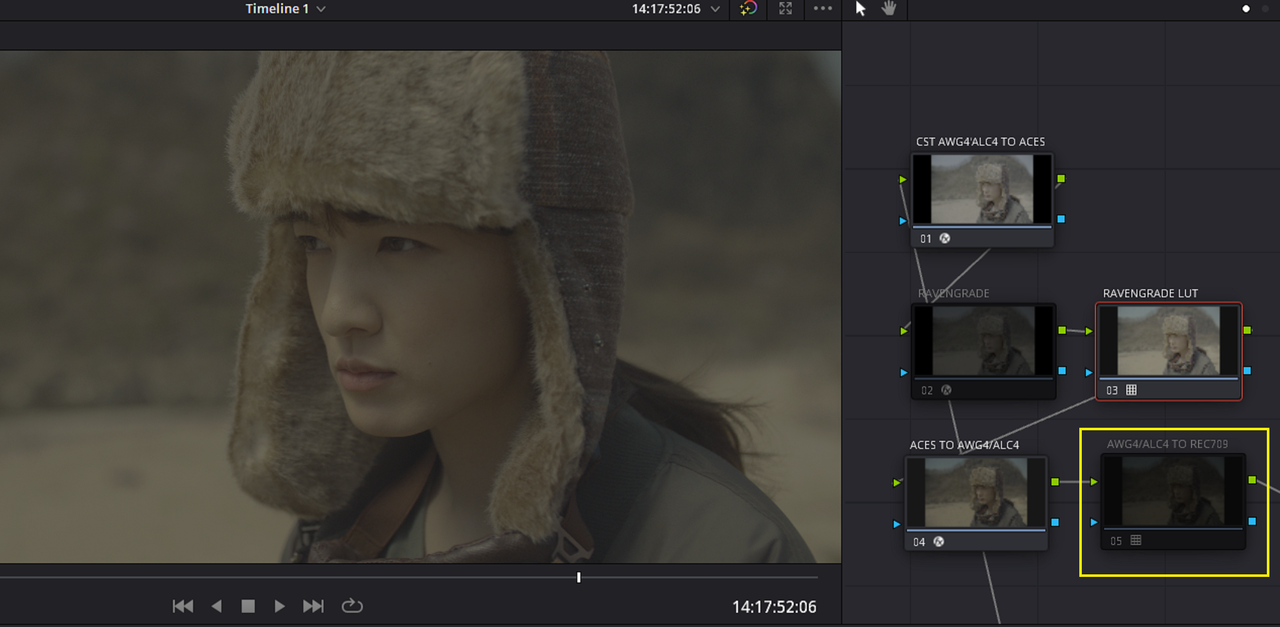Open the top viewer timecode dropdown chevron
The image size is (1280, 627).
(x=714, y=9)
